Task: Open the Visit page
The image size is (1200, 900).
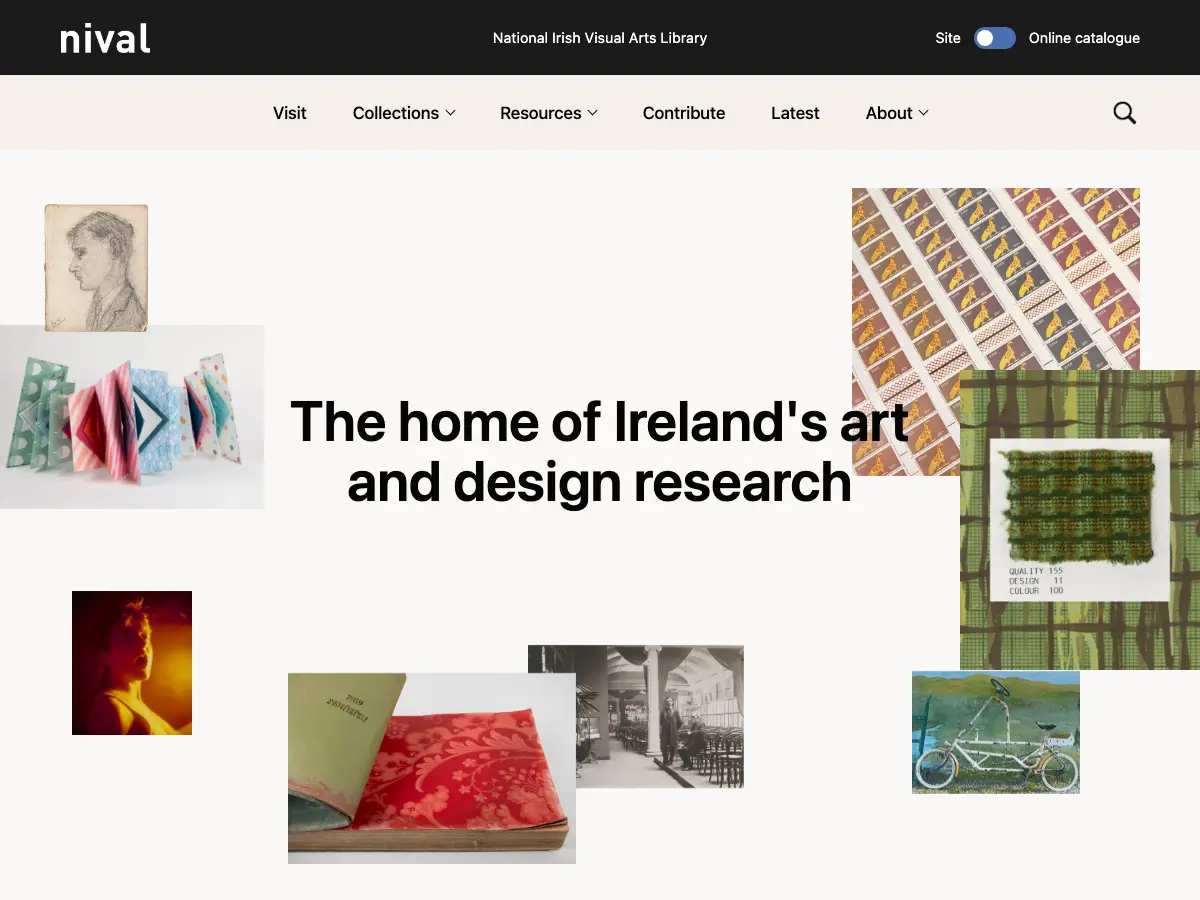Action: coord(290,113)
